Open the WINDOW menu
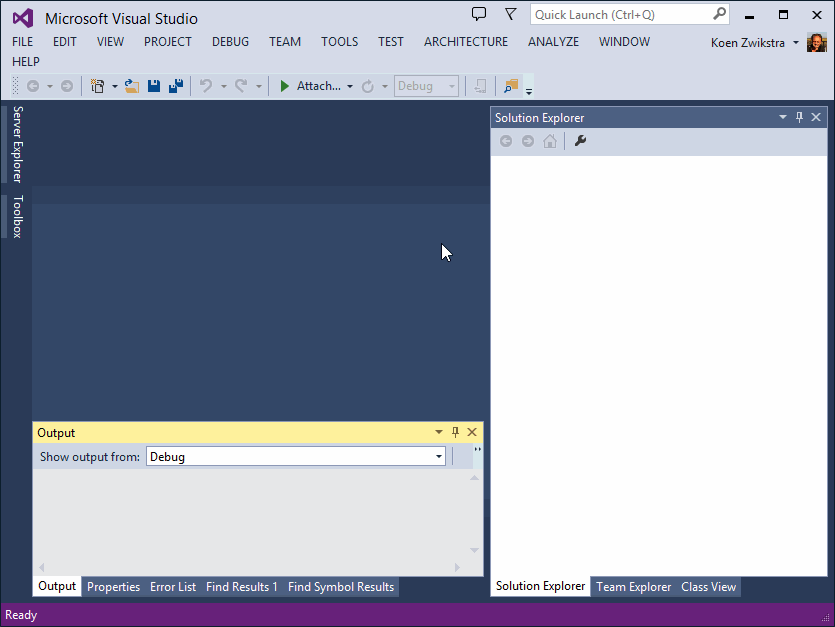Viewport: 835px width, 627px height. coord(624,42)
